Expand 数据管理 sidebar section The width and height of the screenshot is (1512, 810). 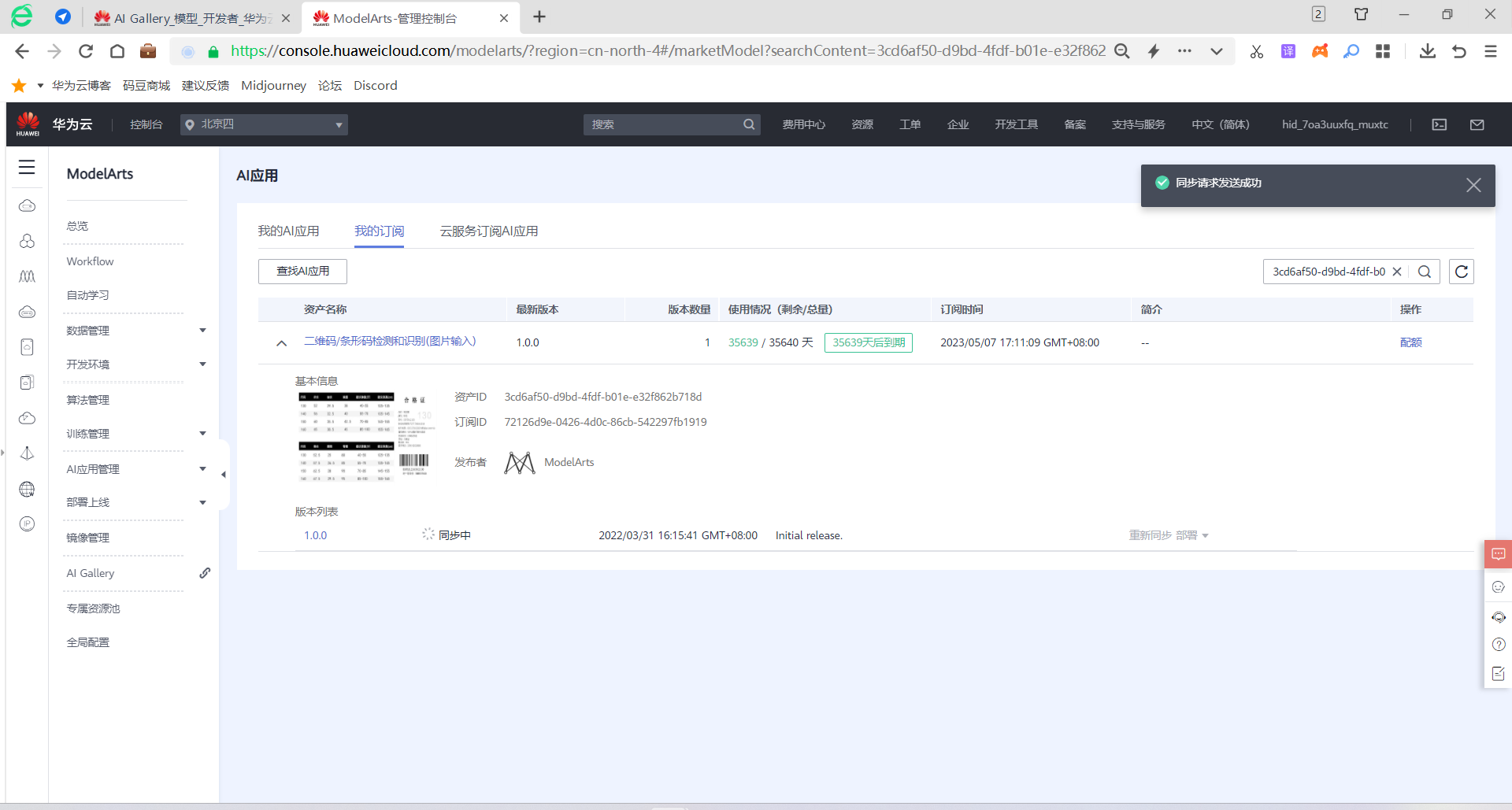(202, 331)
